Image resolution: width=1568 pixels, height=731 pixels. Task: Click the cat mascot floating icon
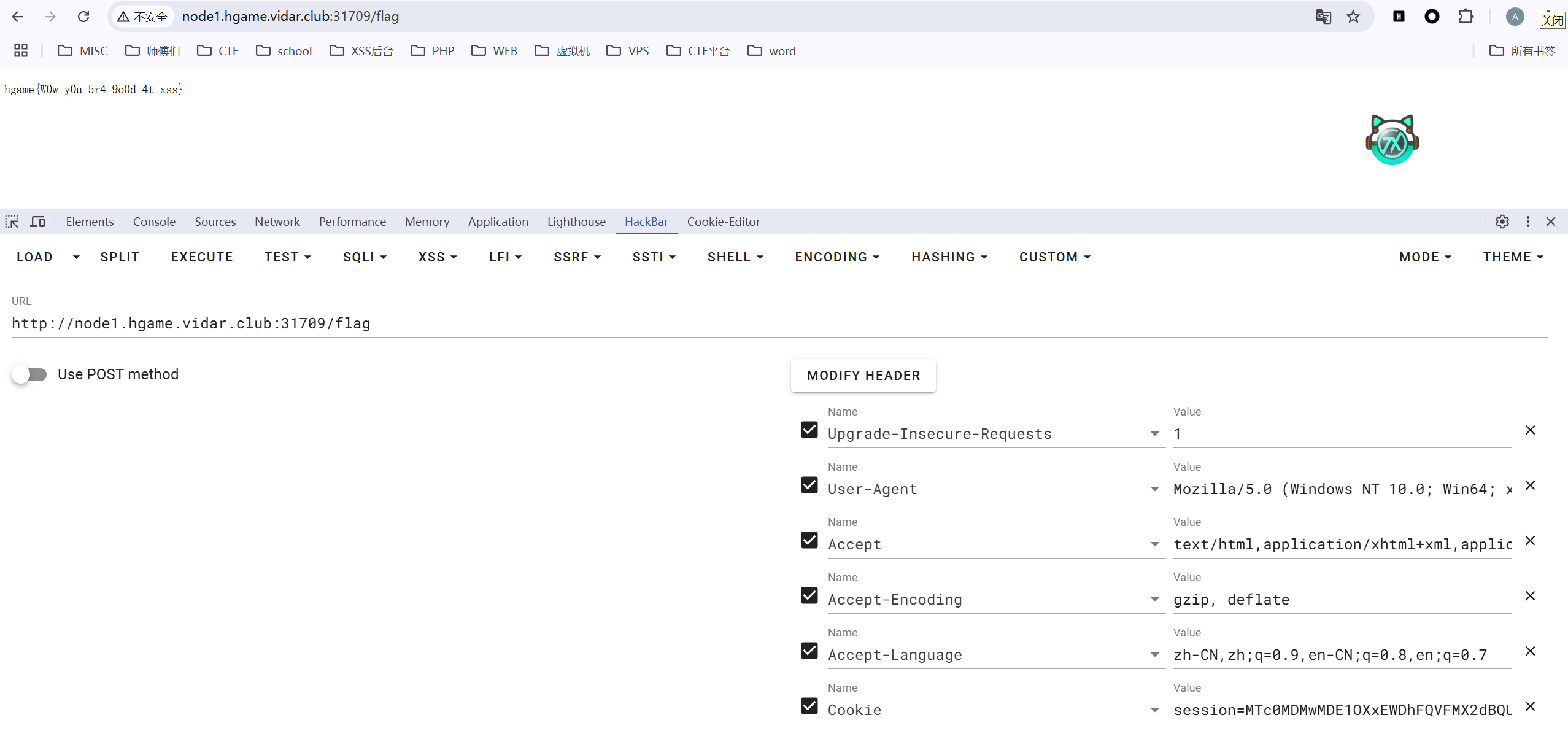click(x=1392, y=140)
